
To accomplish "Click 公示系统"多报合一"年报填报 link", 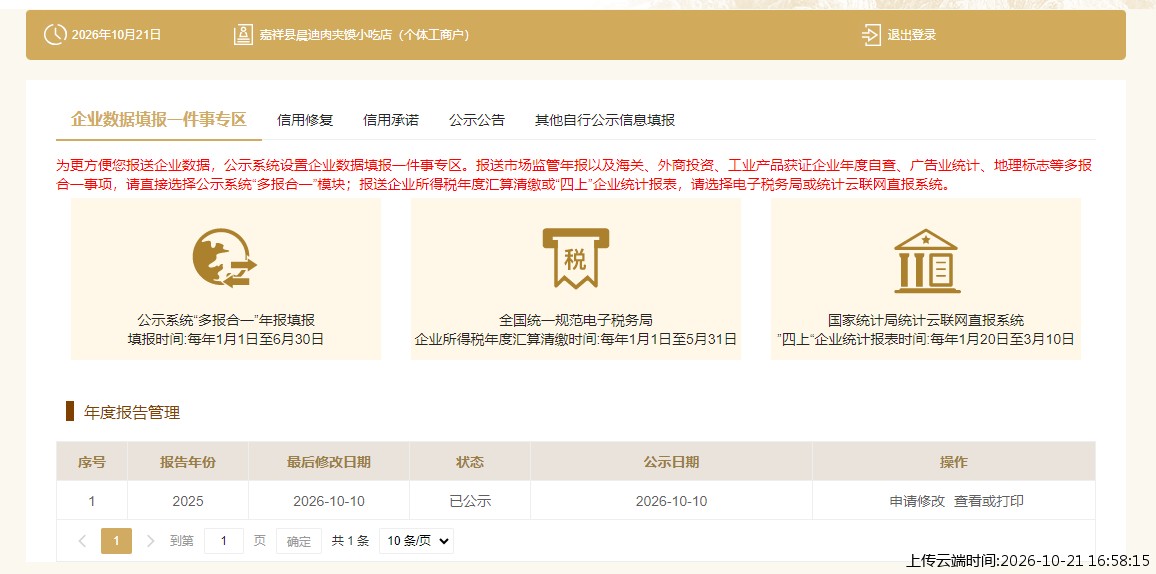I will coord(226,321).
